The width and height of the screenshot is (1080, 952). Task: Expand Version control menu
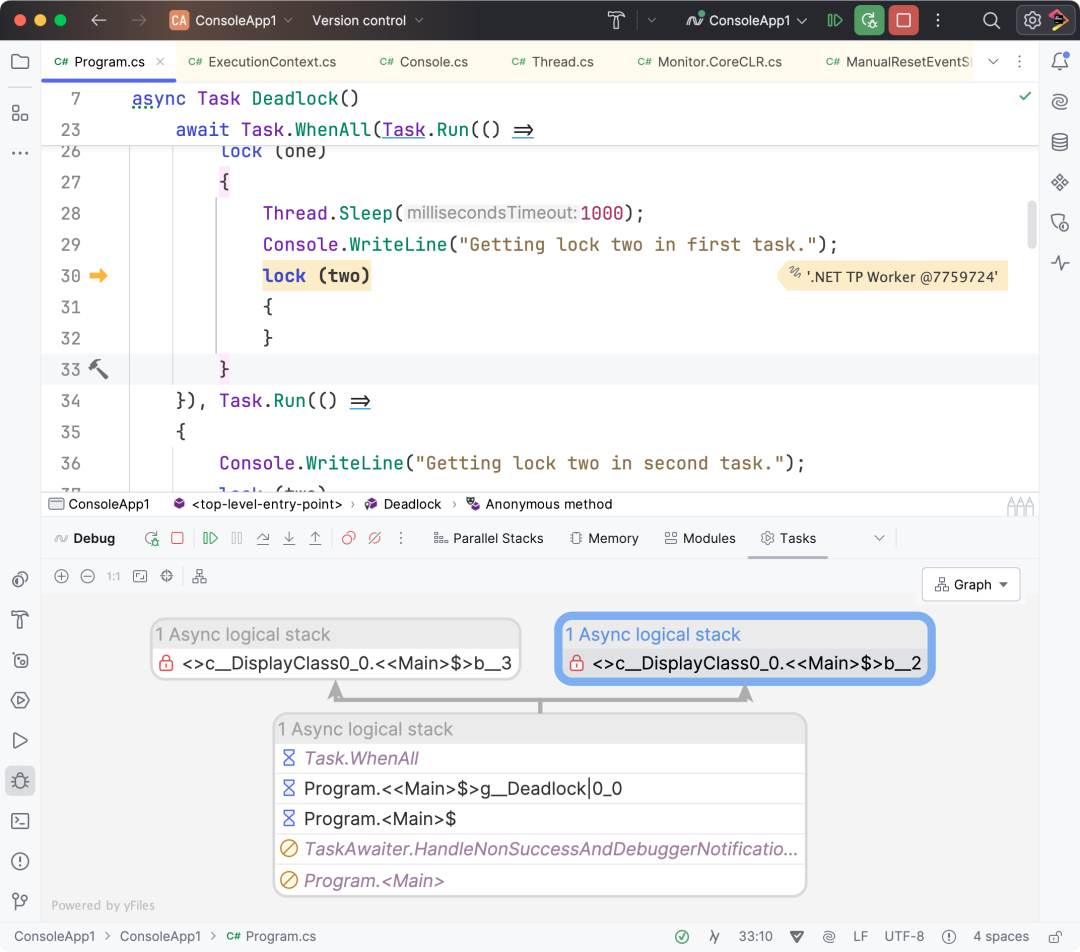click(367, 20)
